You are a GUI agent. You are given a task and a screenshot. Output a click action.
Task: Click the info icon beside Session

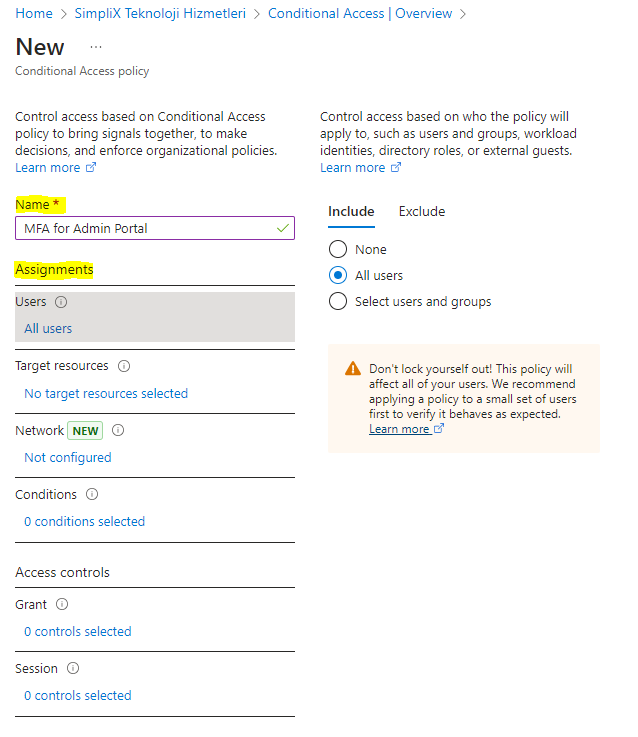73,669
